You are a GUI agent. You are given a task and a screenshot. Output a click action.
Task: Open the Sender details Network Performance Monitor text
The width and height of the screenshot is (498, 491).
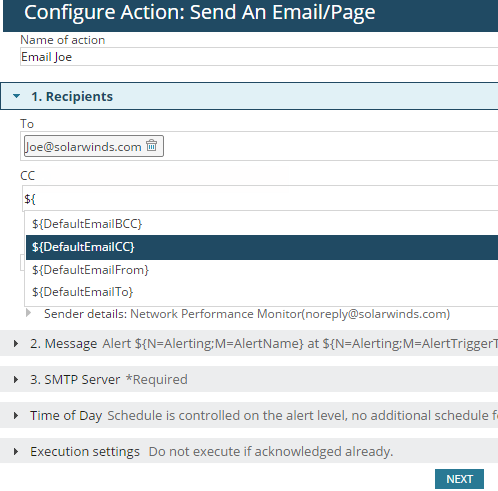pyautogui.click(x=247, y=314)
